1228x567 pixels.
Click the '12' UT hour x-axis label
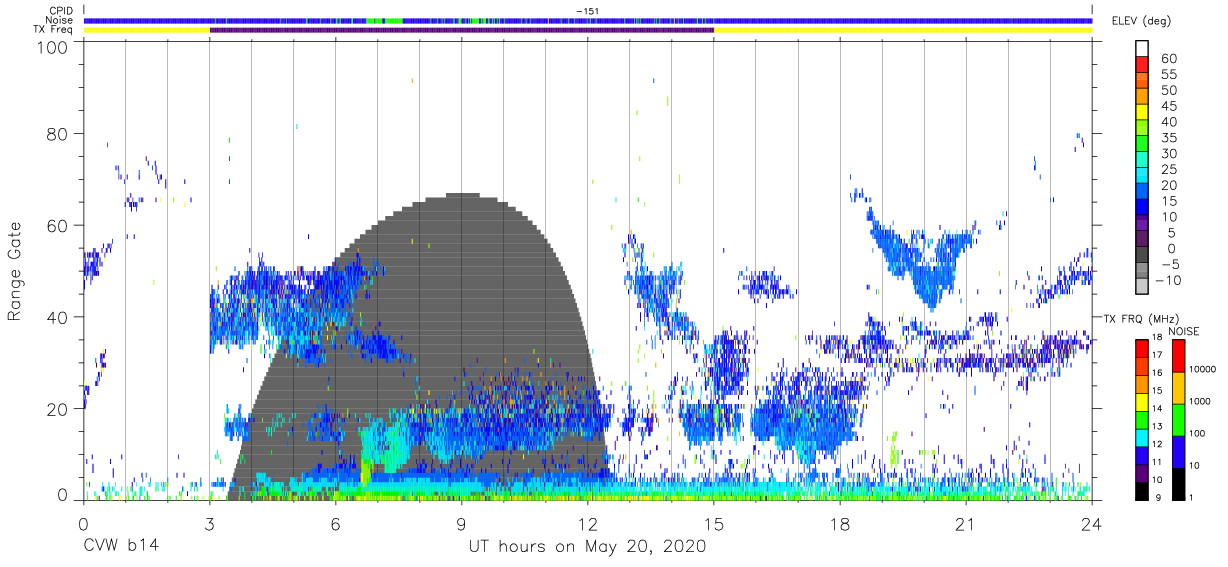(587, 524)
